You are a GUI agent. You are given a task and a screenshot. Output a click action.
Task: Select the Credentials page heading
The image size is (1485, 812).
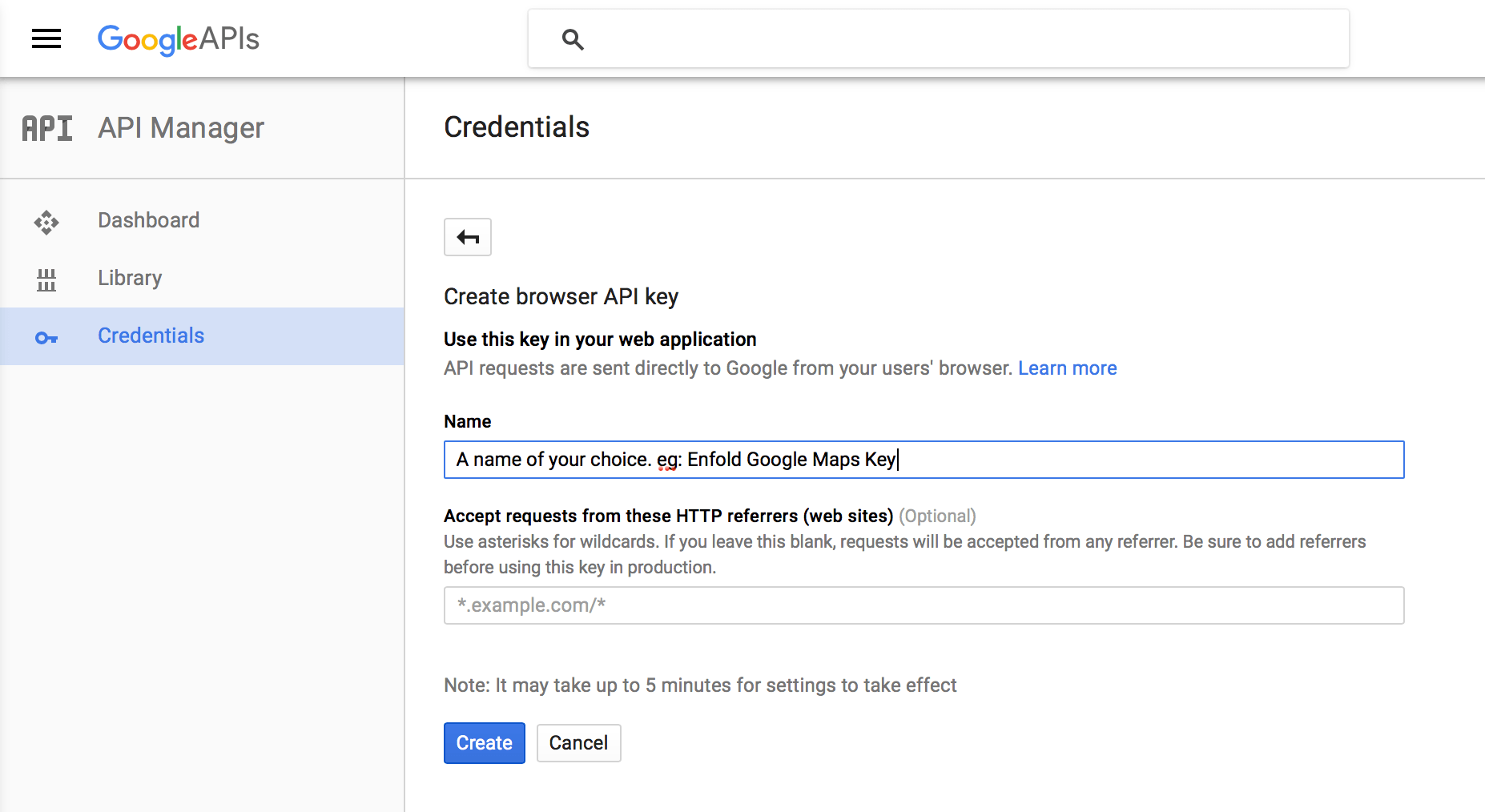coord(516,127)
